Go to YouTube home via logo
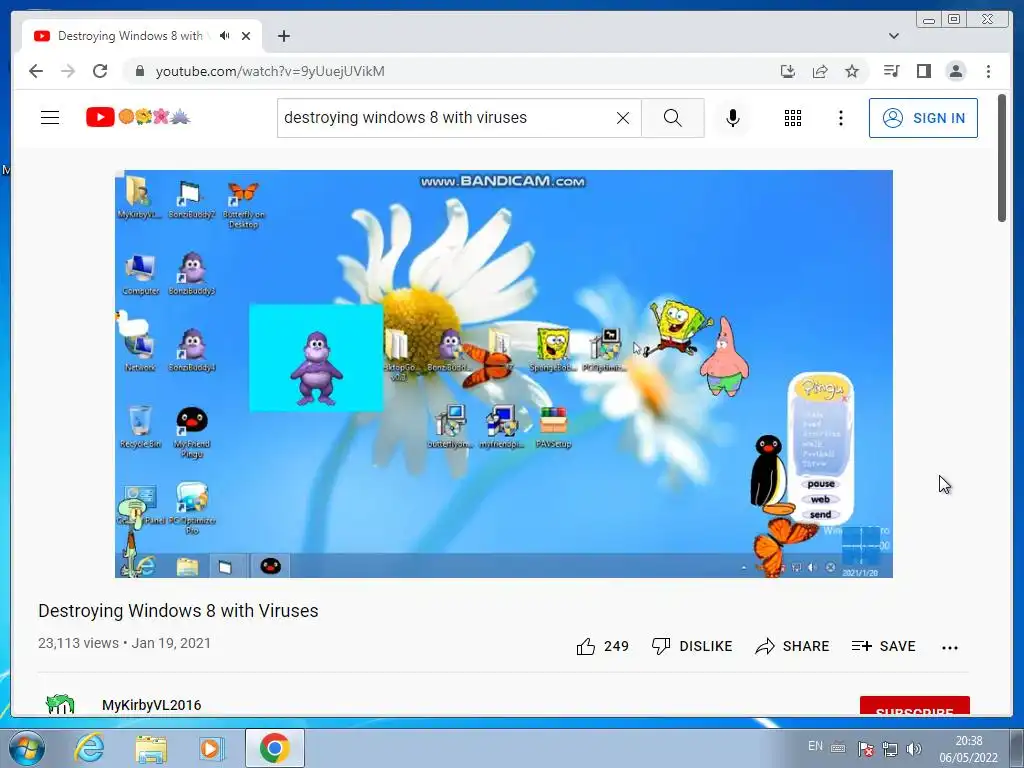This screenshot has width=1024, height=768. [138, 117]
